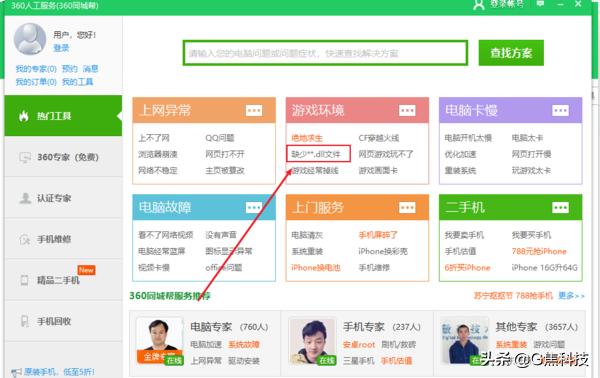Click the 788元抢iPhone entry

[539, 251]
